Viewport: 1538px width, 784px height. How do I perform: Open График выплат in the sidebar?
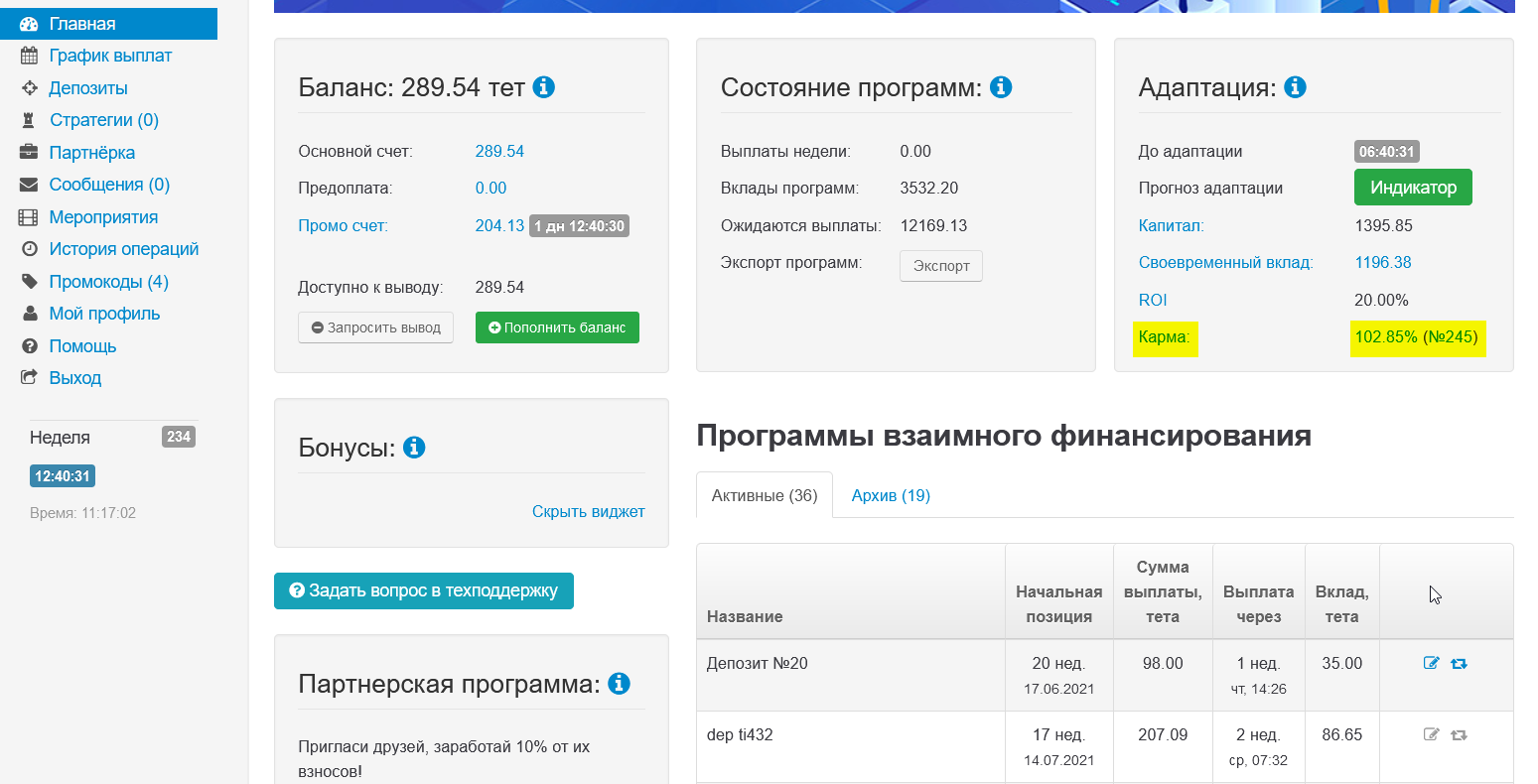click(x=110, y=56)
